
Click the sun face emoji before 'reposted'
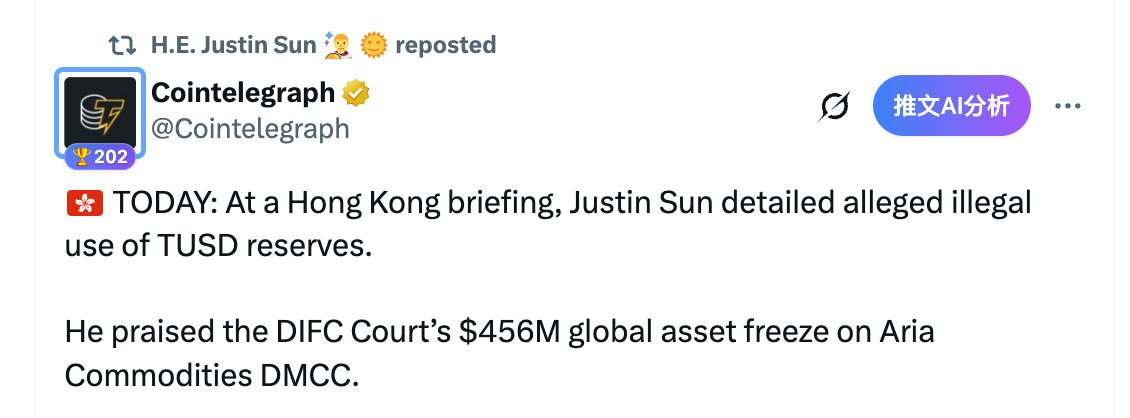(373, 45)
